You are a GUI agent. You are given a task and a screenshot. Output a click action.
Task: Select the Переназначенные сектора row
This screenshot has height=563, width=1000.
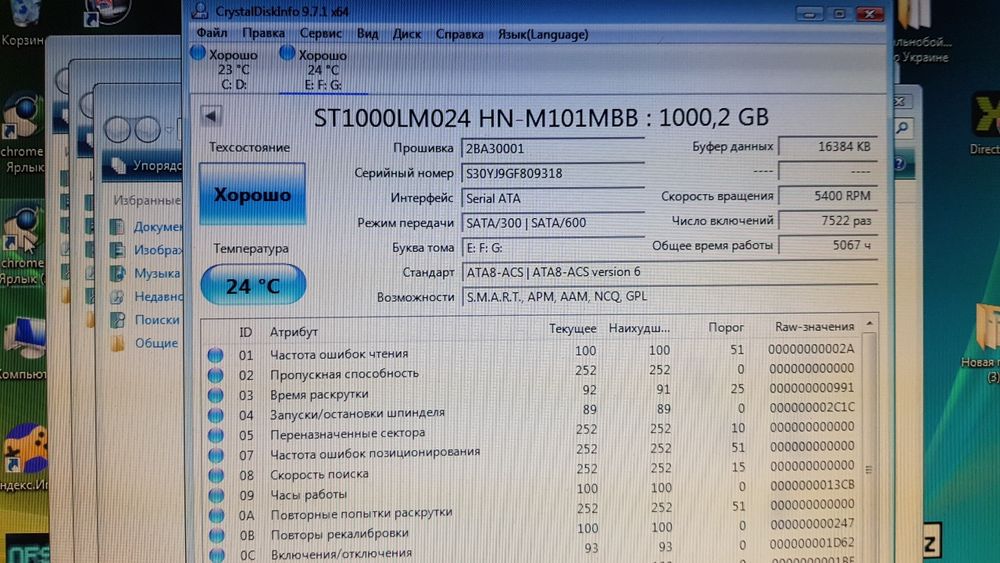click(x=533, y=431)
